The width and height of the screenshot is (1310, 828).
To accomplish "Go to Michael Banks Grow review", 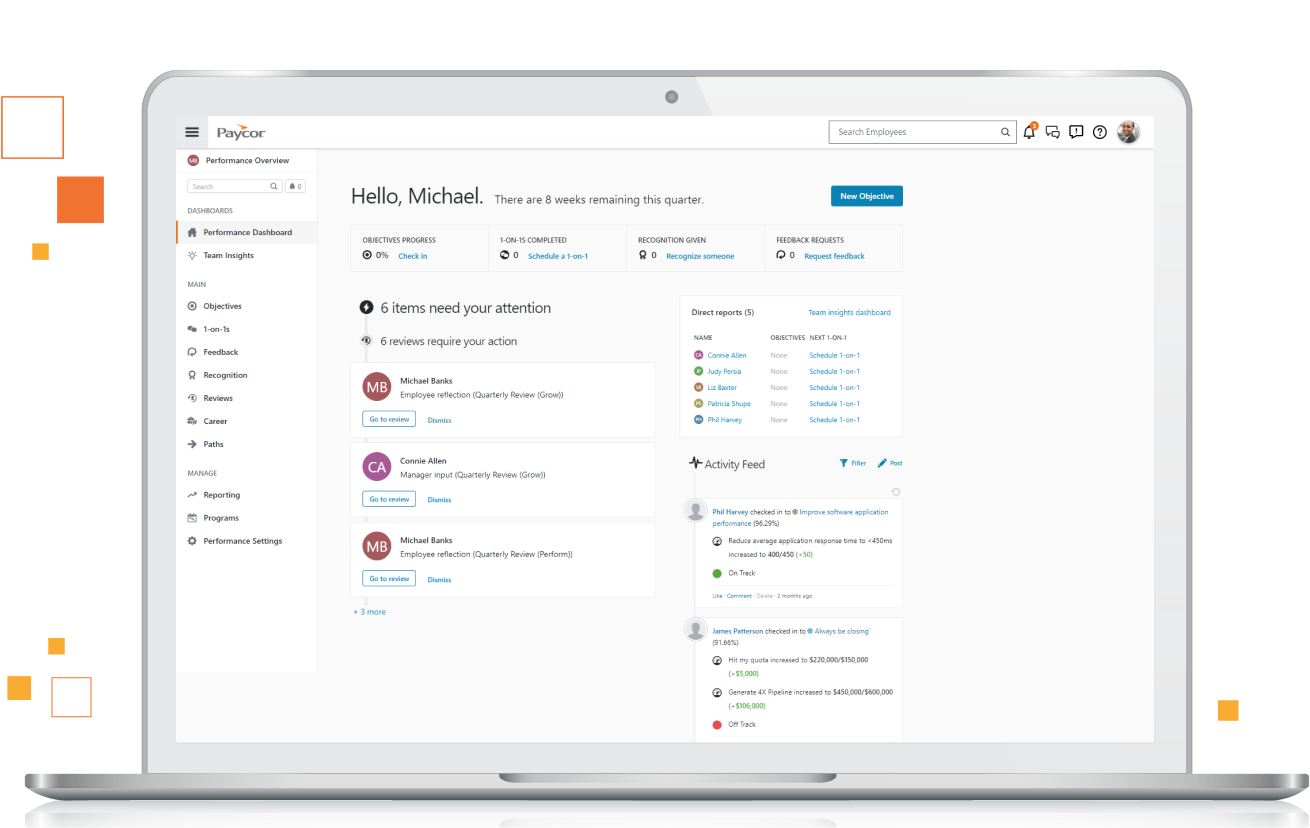I will coord(389,419).
